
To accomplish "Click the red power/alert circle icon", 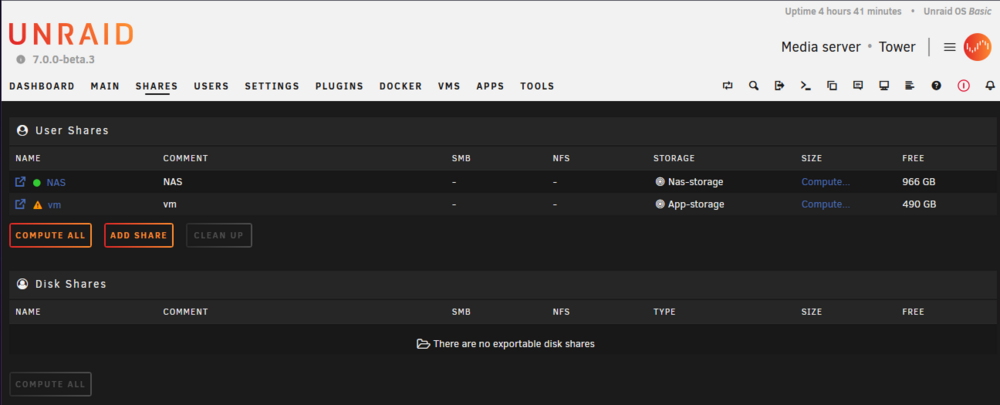I will [x=963, y=85].
